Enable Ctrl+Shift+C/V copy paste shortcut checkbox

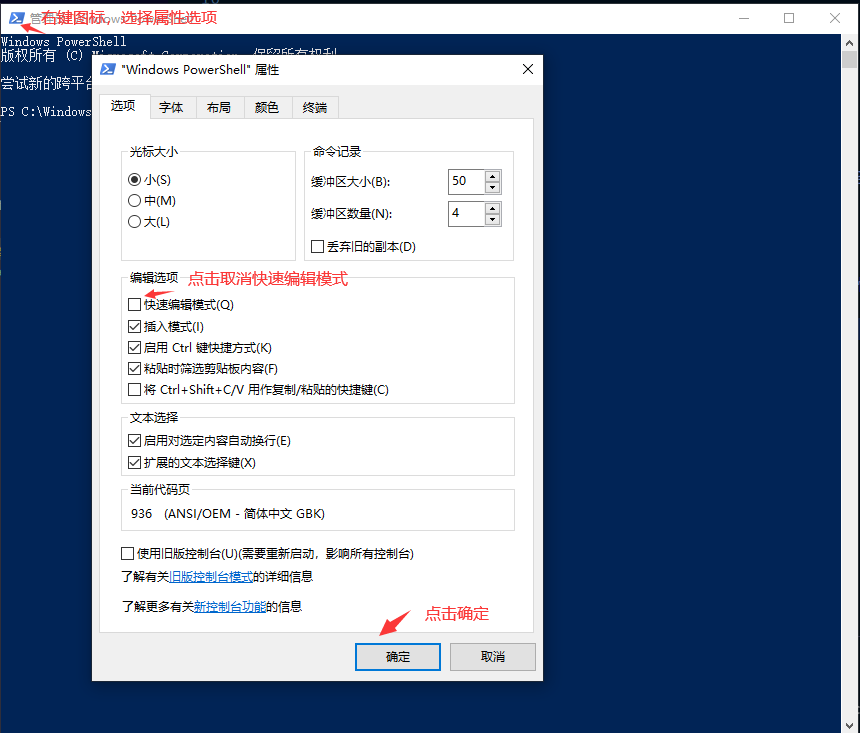point(135,390)
